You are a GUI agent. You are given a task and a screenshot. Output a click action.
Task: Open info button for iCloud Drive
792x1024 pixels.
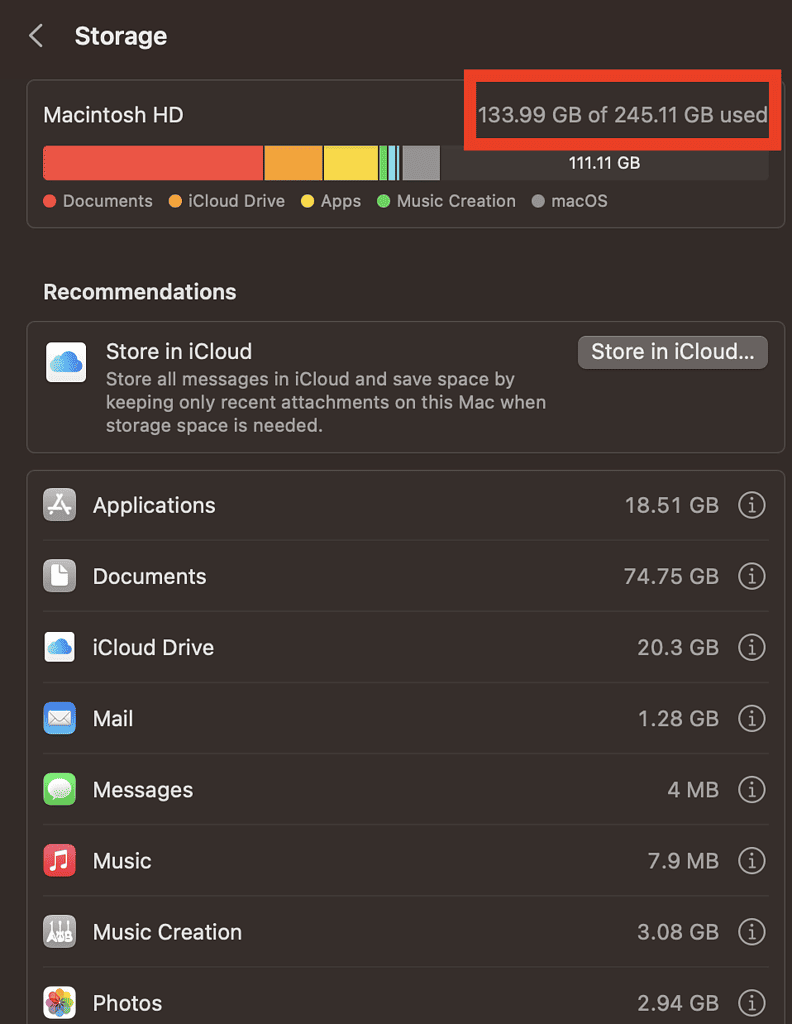pos(751,647)
